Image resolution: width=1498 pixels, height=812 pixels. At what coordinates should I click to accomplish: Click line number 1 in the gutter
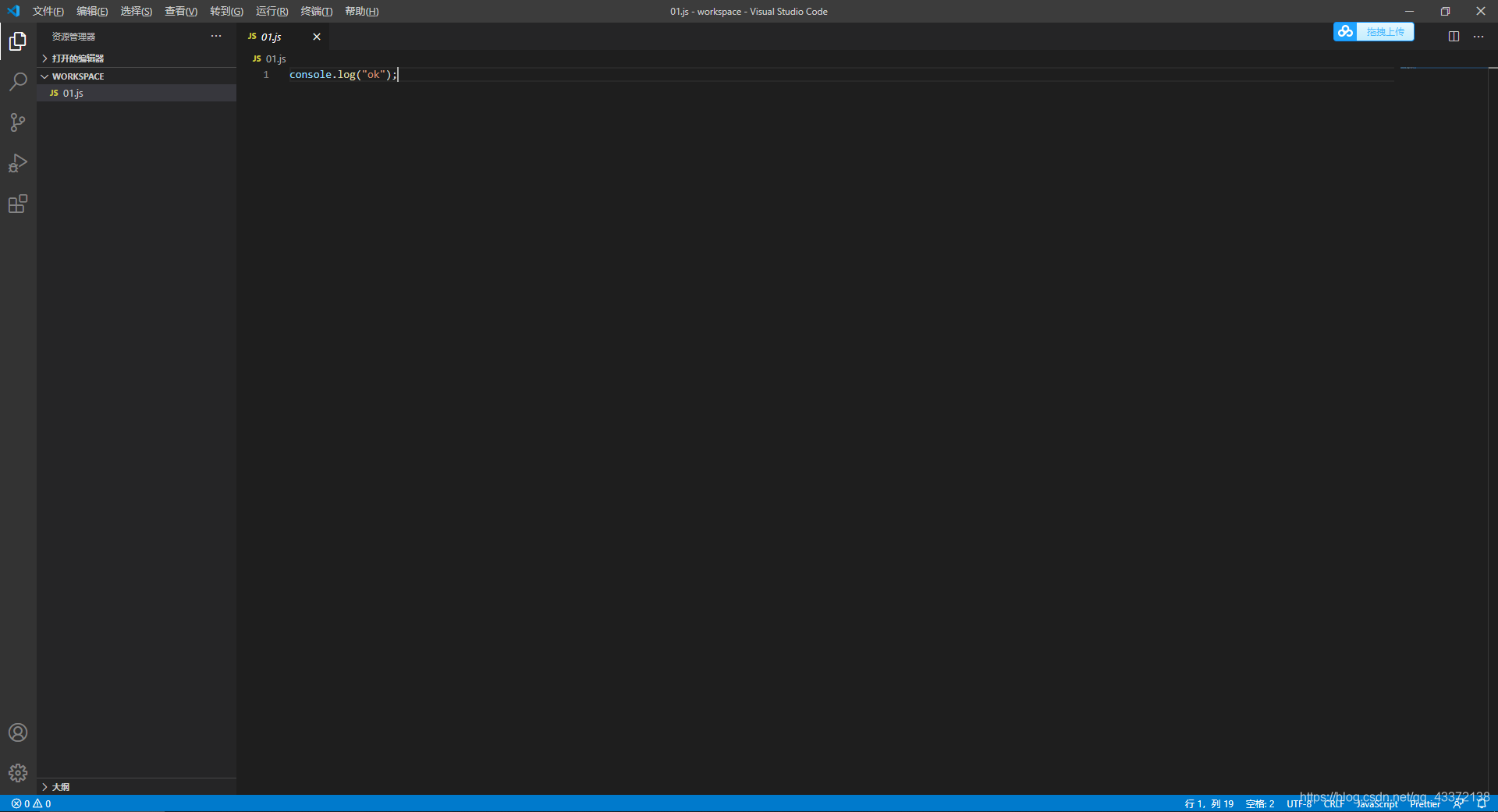pyautogui.click(x=266, y=75)
